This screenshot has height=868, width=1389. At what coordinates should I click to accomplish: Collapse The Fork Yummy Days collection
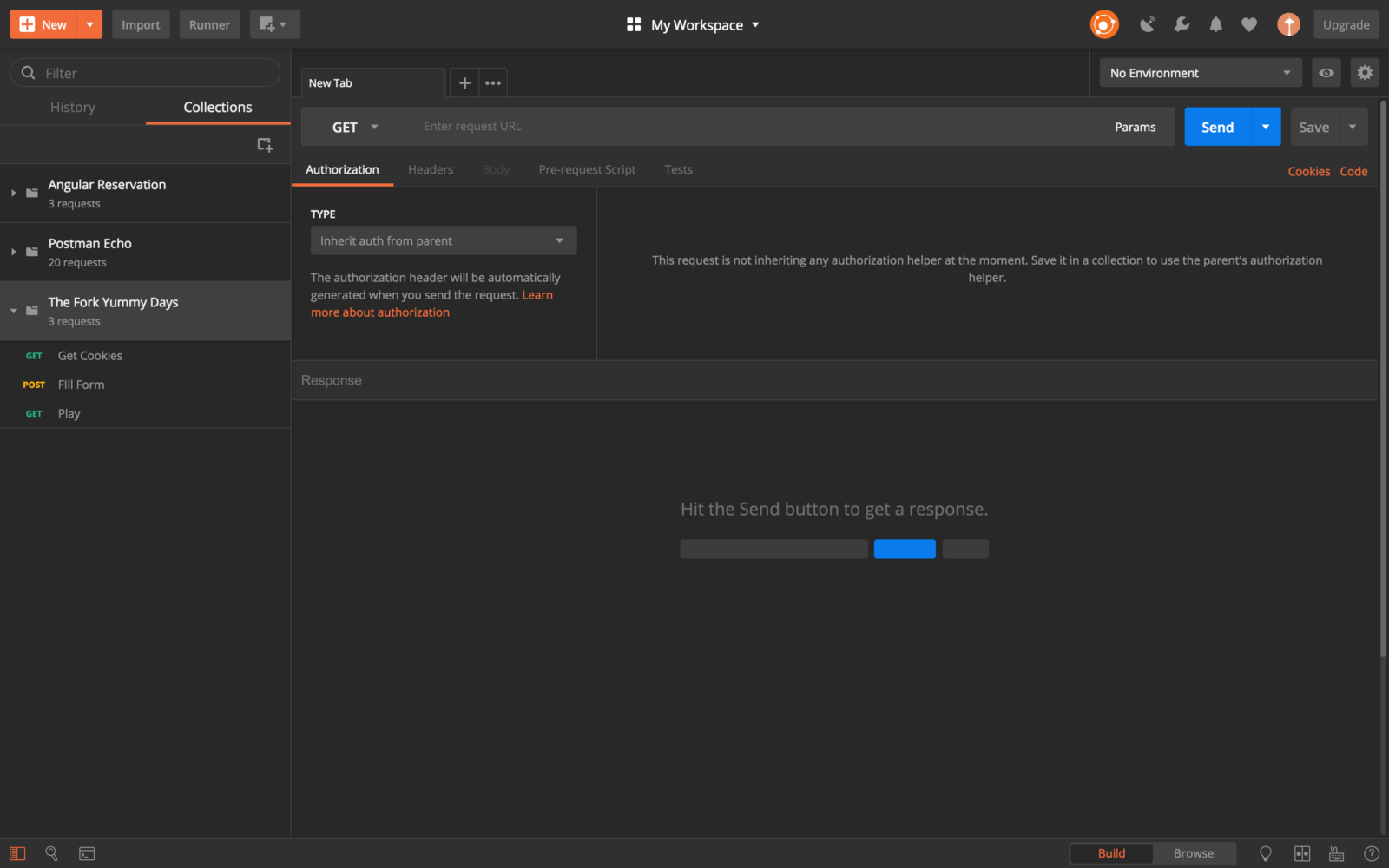pos(14,311)
